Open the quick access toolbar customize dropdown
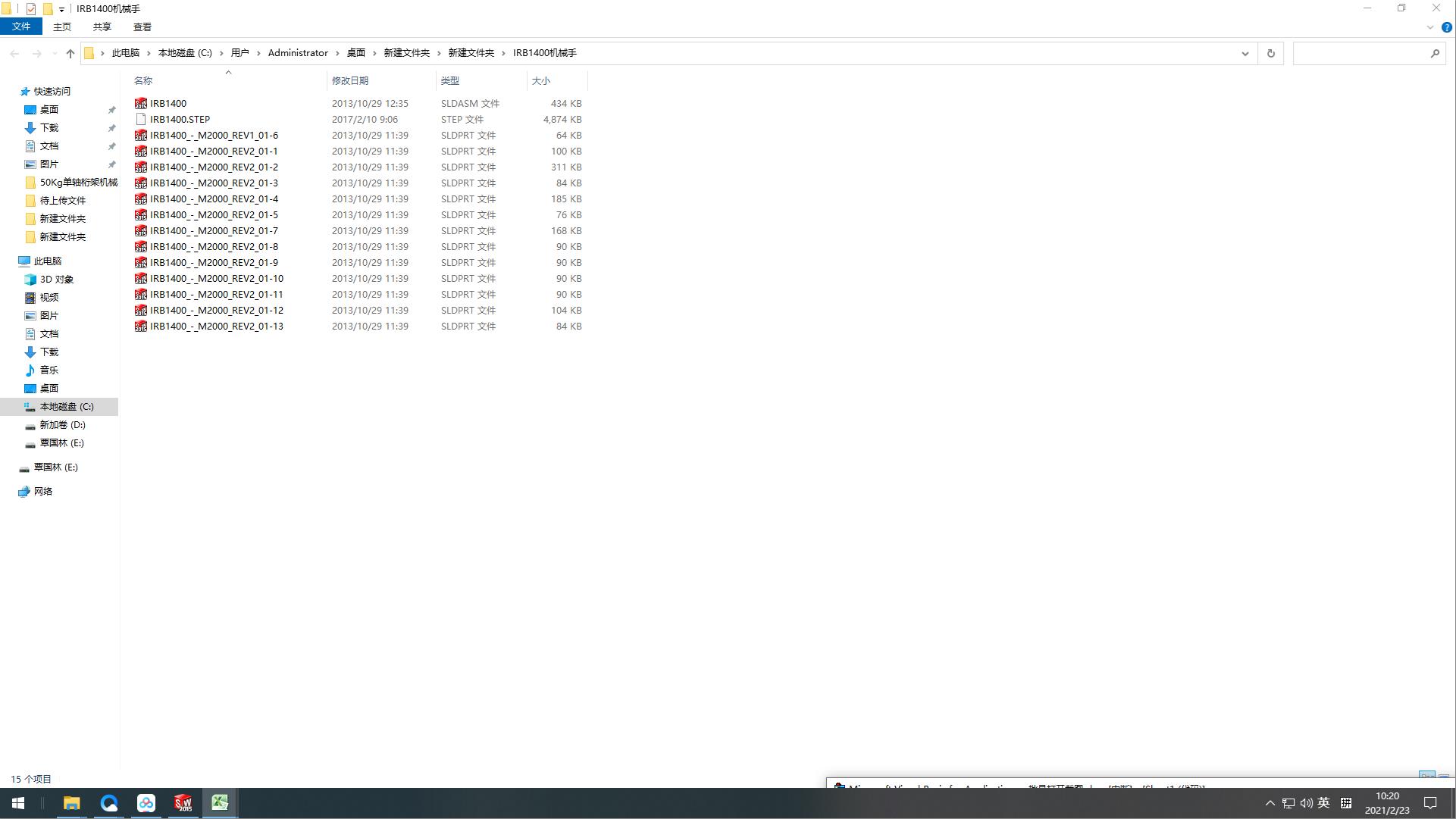The height and width of the screenshot is (819, 1456). pyautogui.click(x=61, y=9)
